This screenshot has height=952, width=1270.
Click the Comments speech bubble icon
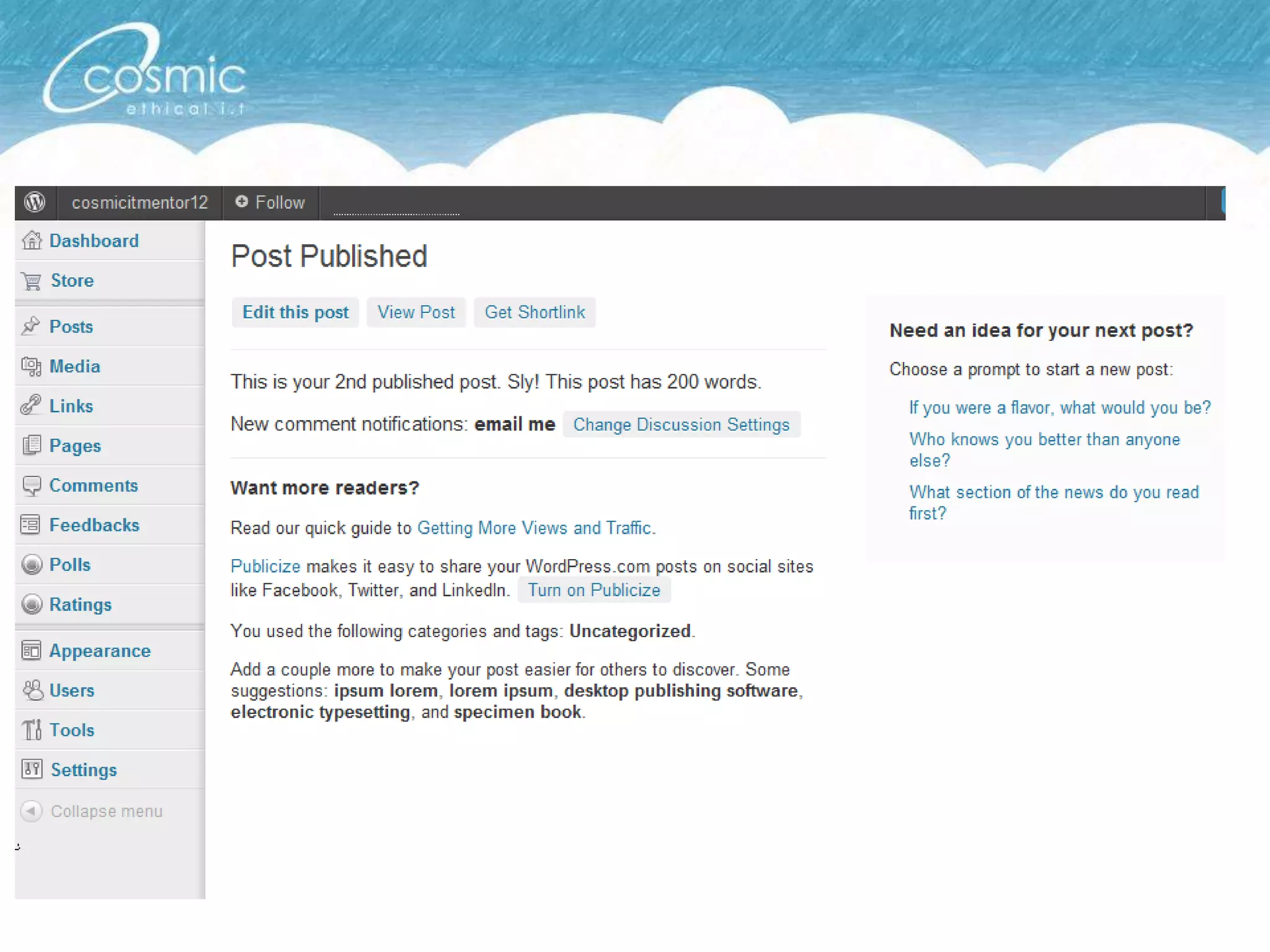pyautogui.click(x=31, y=485)
